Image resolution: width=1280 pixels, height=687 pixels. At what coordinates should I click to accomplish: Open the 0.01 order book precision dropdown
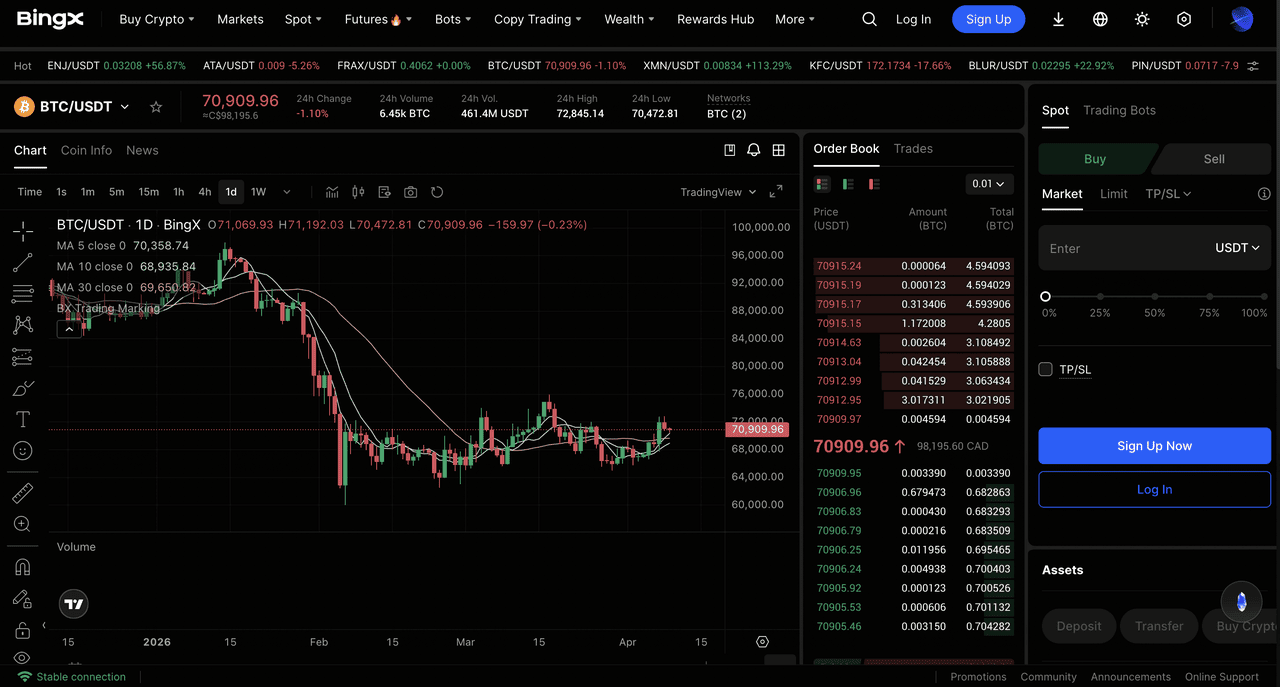click(989, 184)
